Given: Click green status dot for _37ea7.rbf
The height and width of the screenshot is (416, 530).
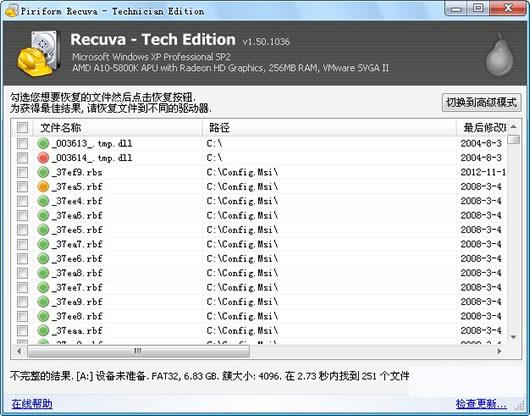Looking at the screenshot, I should (x=43, y=244).
